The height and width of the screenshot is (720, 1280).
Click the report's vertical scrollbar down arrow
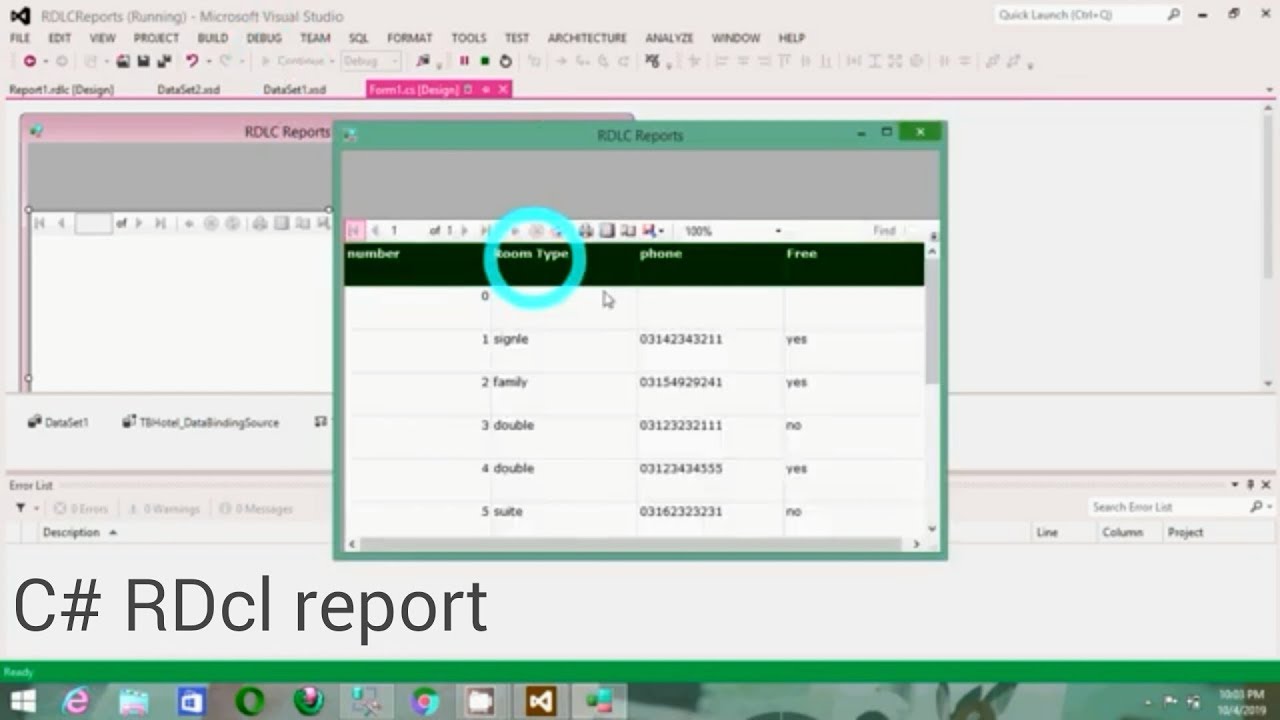(932, 529)
